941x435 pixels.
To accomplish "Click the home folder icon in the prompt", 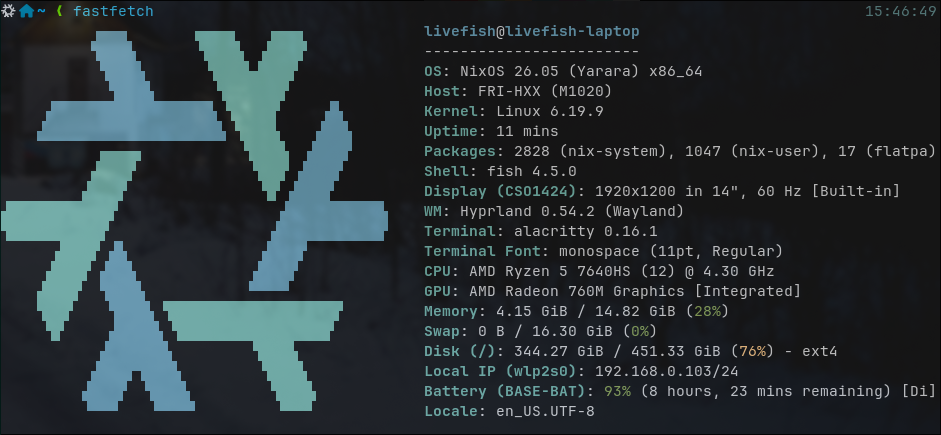I will pyautogui.click(x=27, y=11).
